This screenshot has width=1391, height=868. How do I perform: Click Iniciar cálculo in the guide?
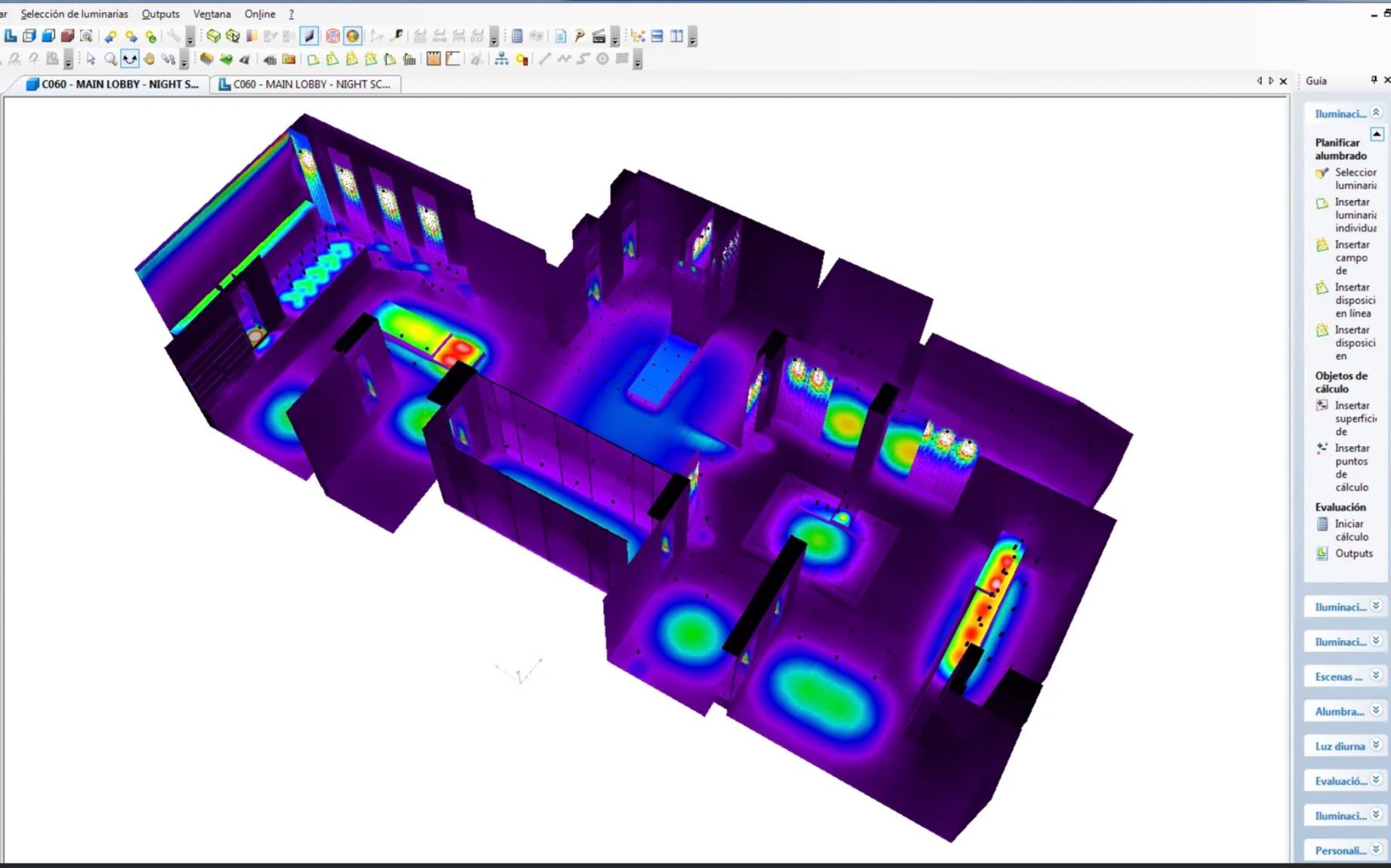[1351, 530]
